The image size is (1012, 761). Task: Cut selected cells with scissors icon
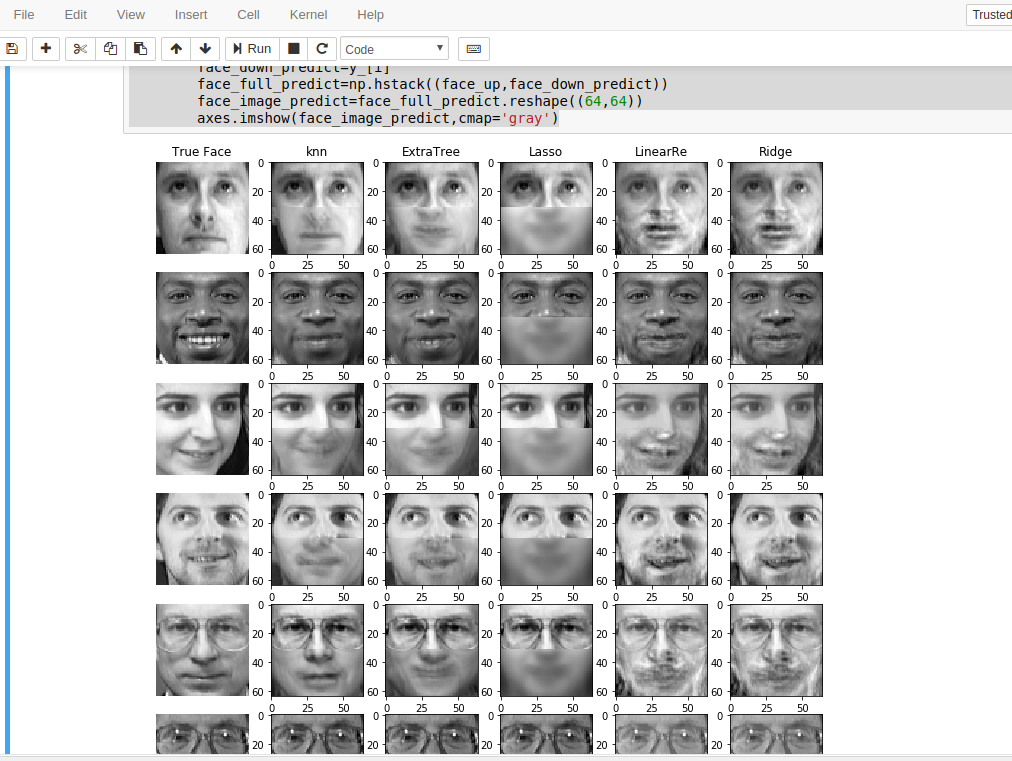80,48
